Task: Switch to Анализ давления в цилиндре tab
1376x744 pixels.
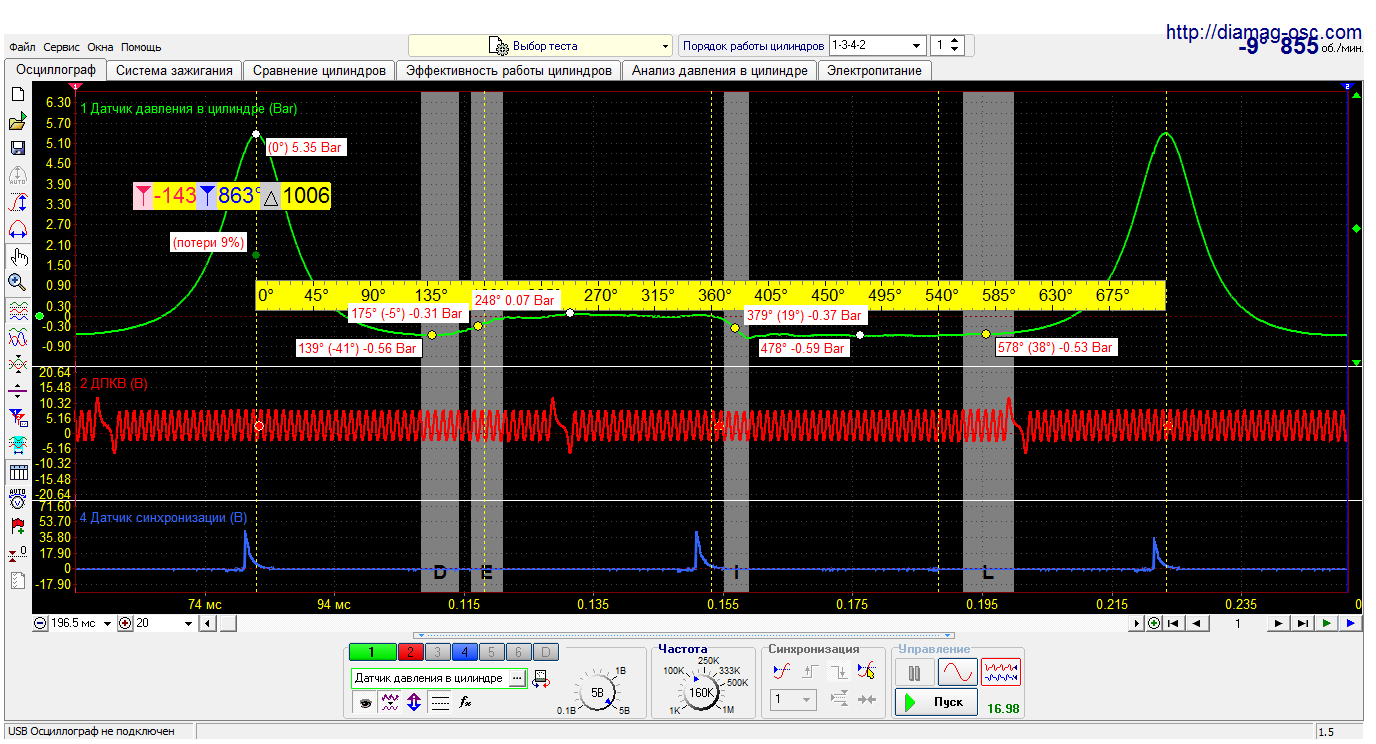Action: point(719,71)
